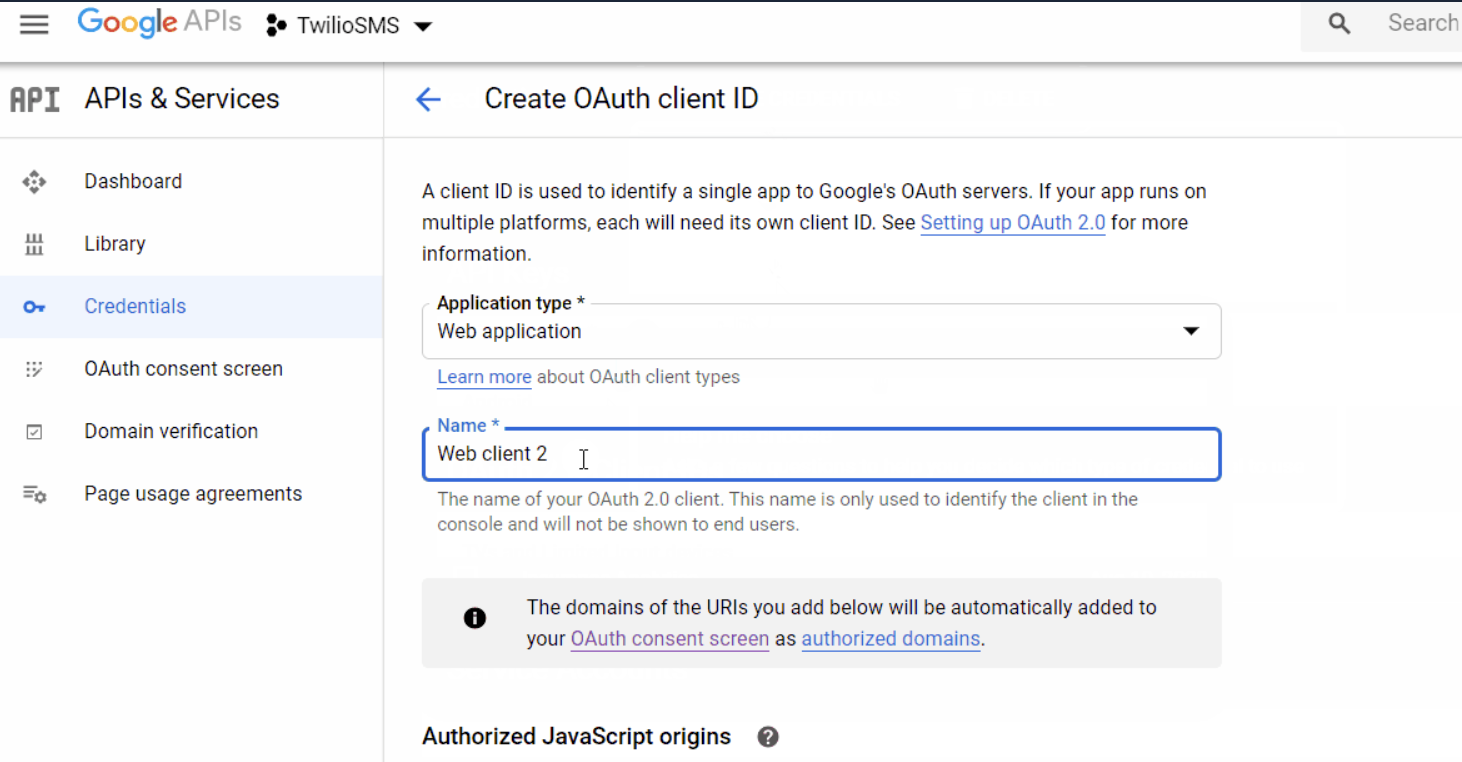
Task: Click the Learn more link
Action: pos(484,377)
